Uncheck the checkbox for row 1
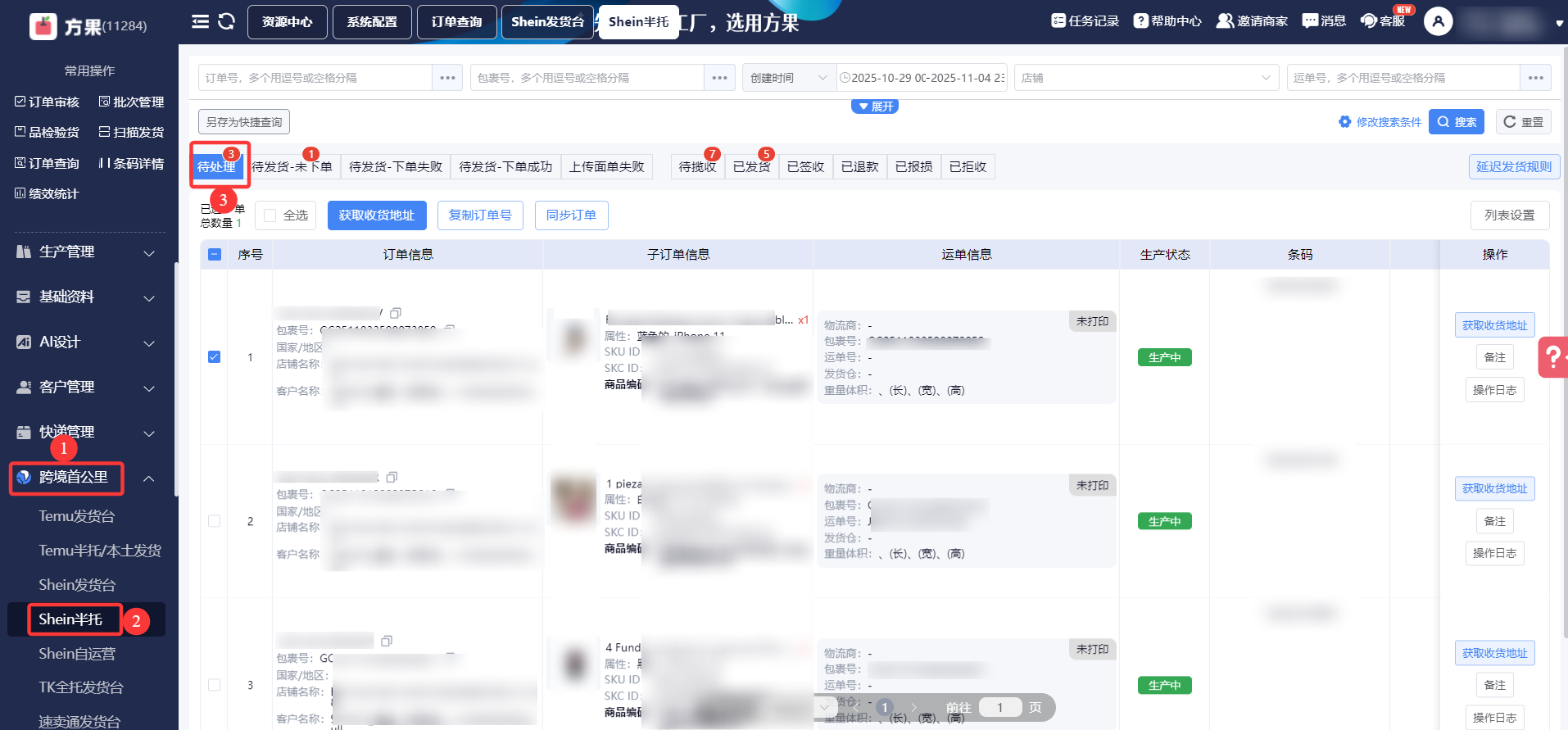 (x=214, y=357)
